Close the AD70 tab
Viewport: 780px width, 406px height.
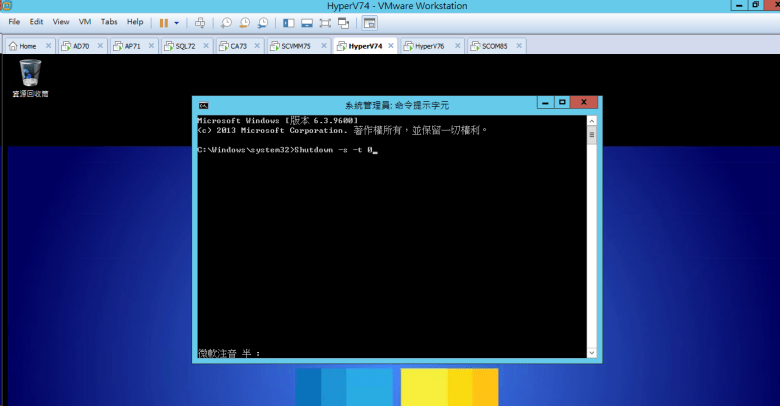(x=102, y=46)
